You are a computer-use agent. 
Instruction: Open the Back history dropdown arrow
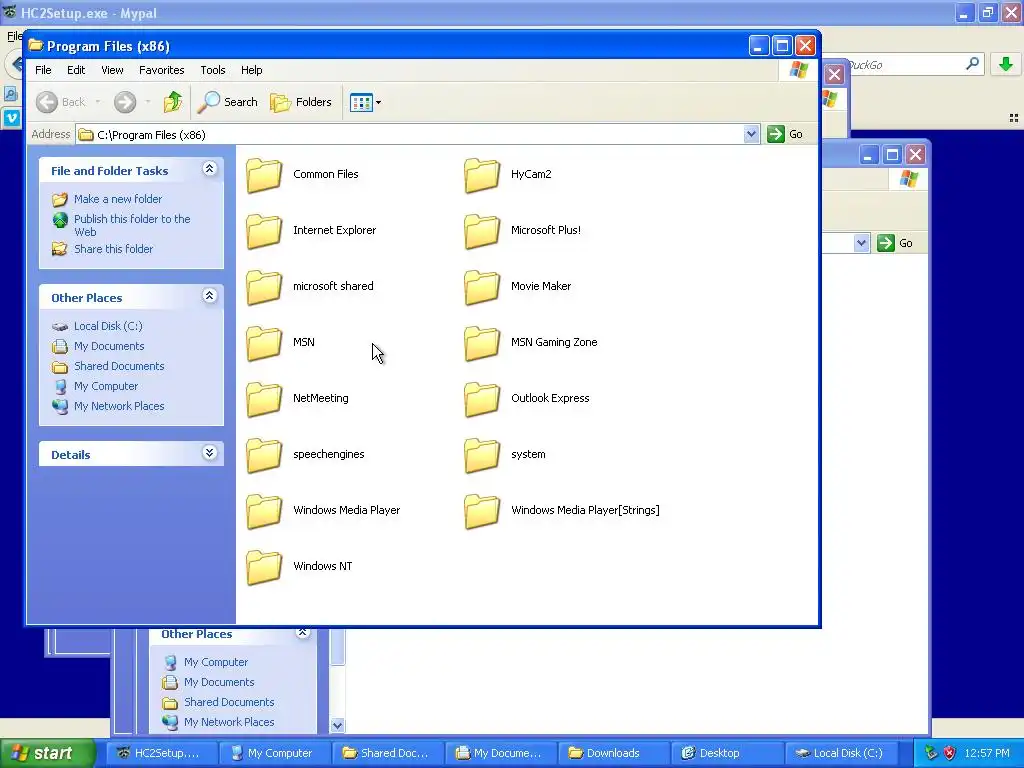click(98, 102)
